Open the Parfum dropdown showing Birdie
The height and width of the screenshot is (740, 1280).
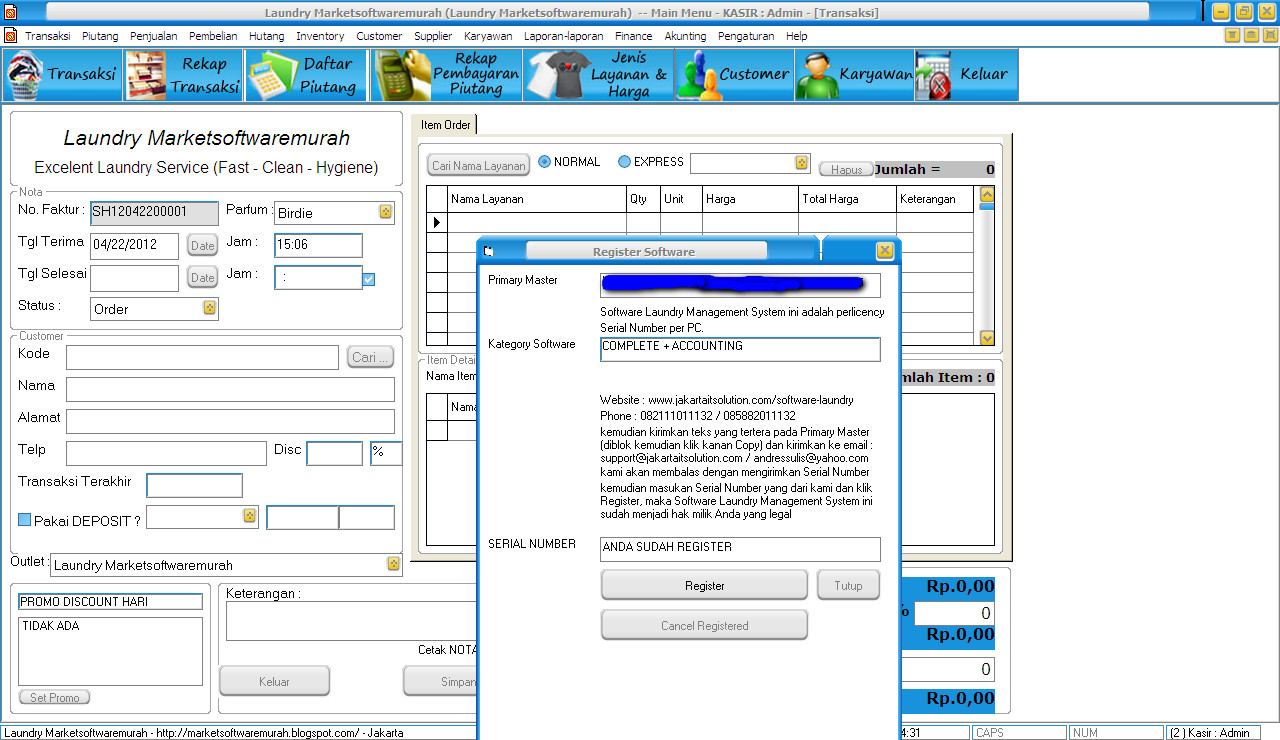tap(384, 213)
